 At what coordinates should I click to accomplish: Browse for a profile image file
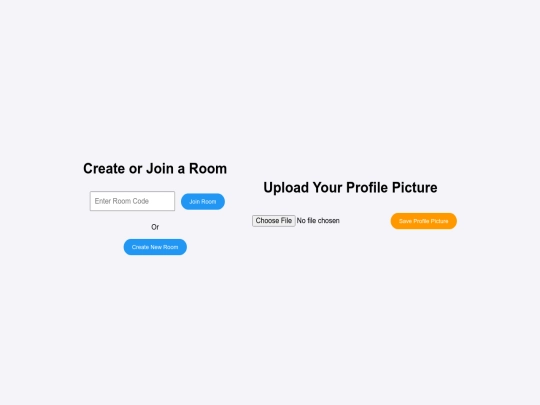273,221
